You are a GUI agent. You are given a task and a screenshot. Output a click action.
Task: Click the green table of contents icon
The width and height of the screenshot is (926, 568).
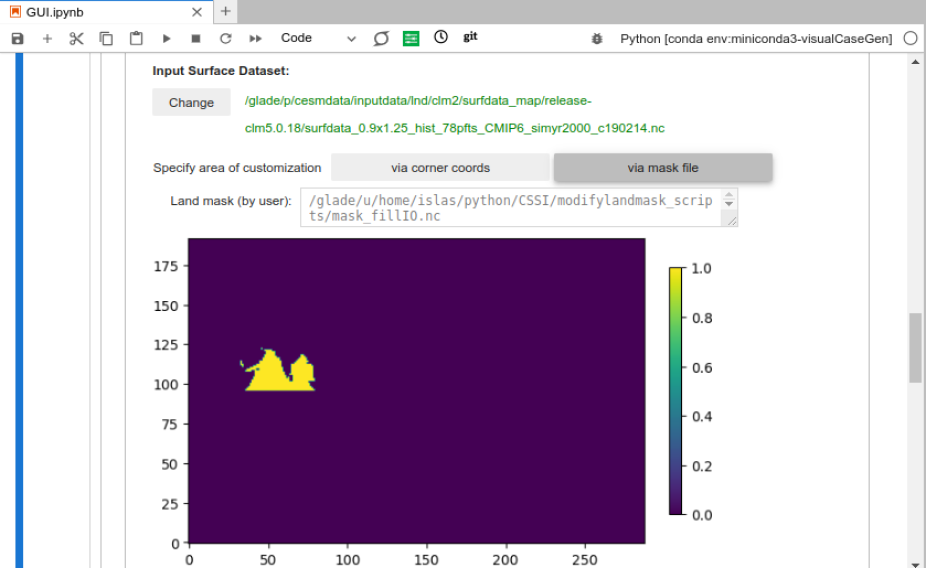coord(411,38)
